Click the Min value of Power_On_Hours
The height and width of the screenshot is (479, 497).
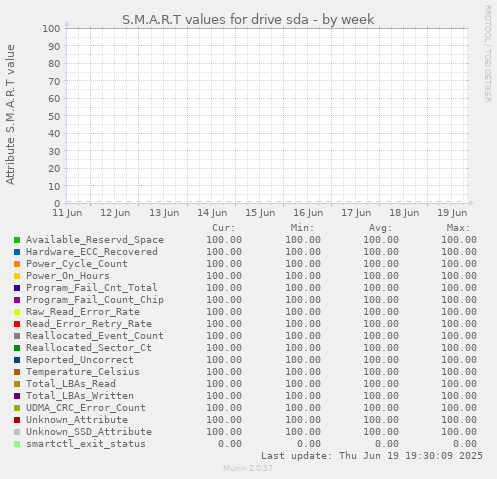point(303,276)
